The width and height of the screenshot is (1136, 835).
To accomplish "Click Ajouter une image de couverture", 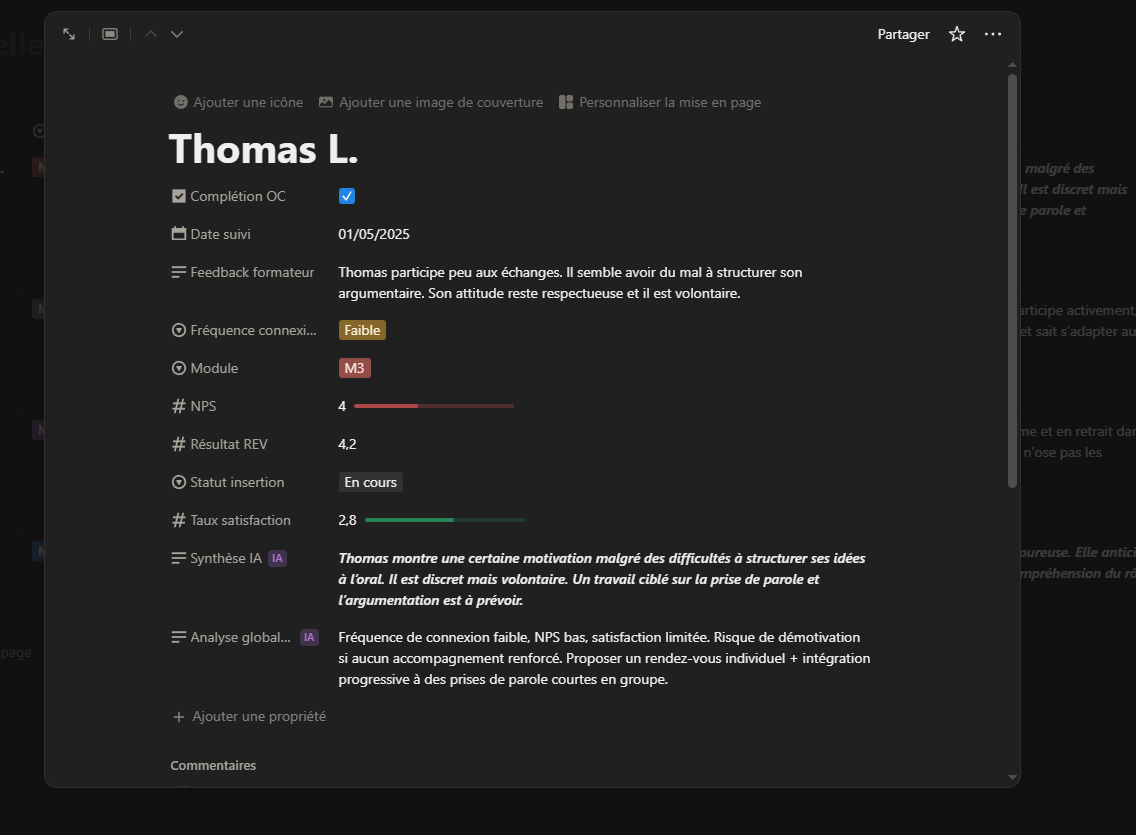I will click(x=431, y=102).
